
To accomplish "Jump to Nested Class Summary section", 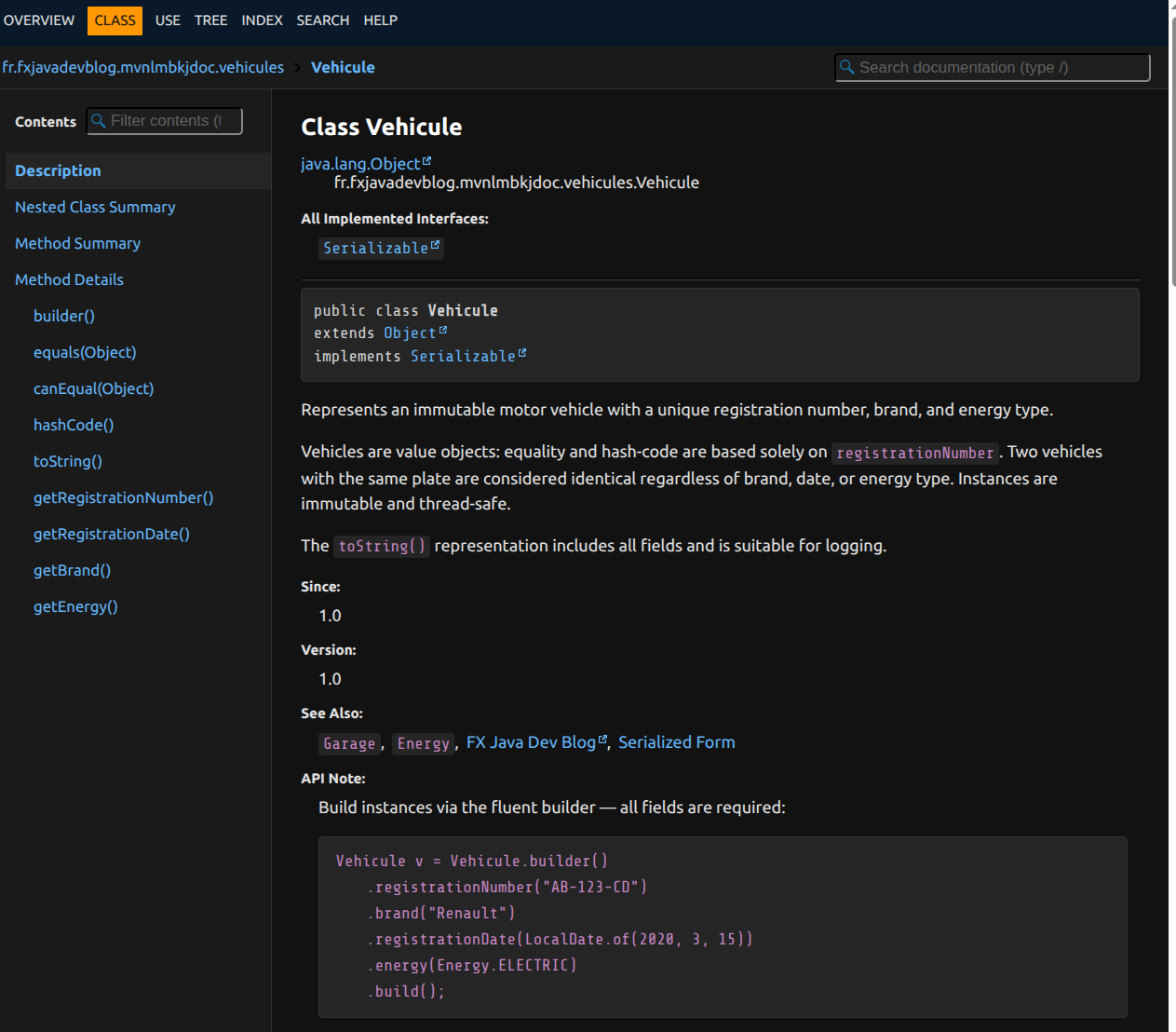I will pyautogui.click(x=95, y=207).
